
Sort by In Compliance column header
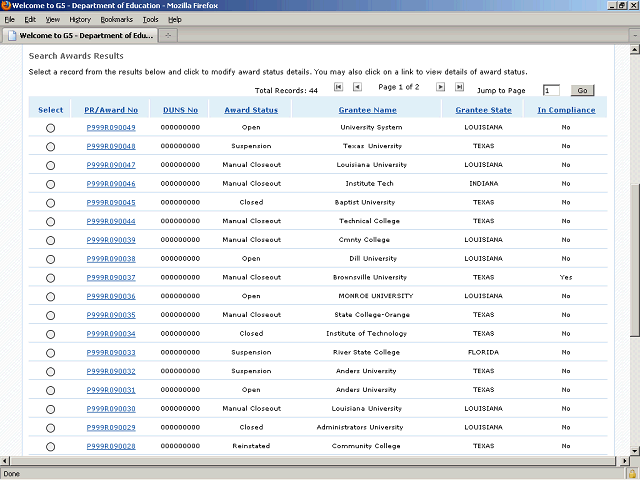coord(566,110)
